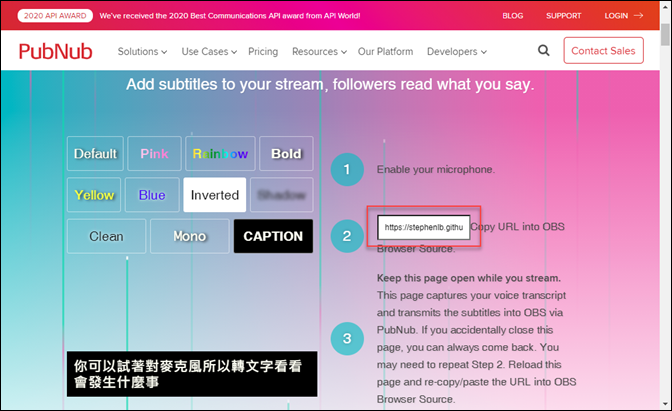Click the Contact Sales button

pyautogui.click(x=603, y=51)
